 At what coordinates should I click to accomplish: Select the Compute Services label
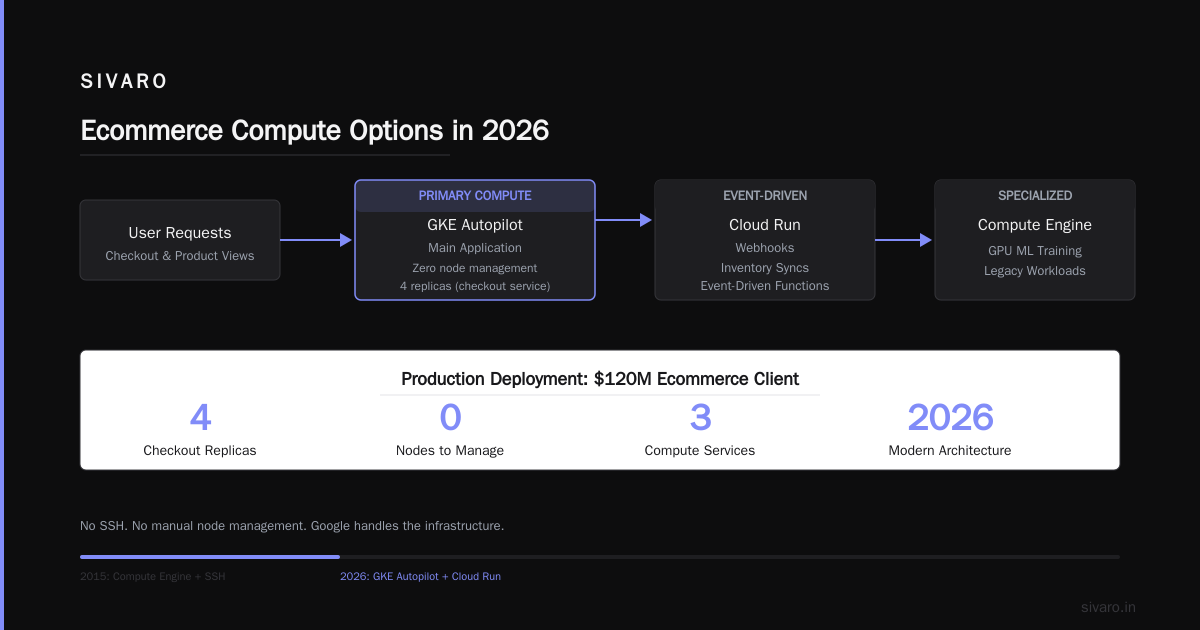(x=700, y=451)
